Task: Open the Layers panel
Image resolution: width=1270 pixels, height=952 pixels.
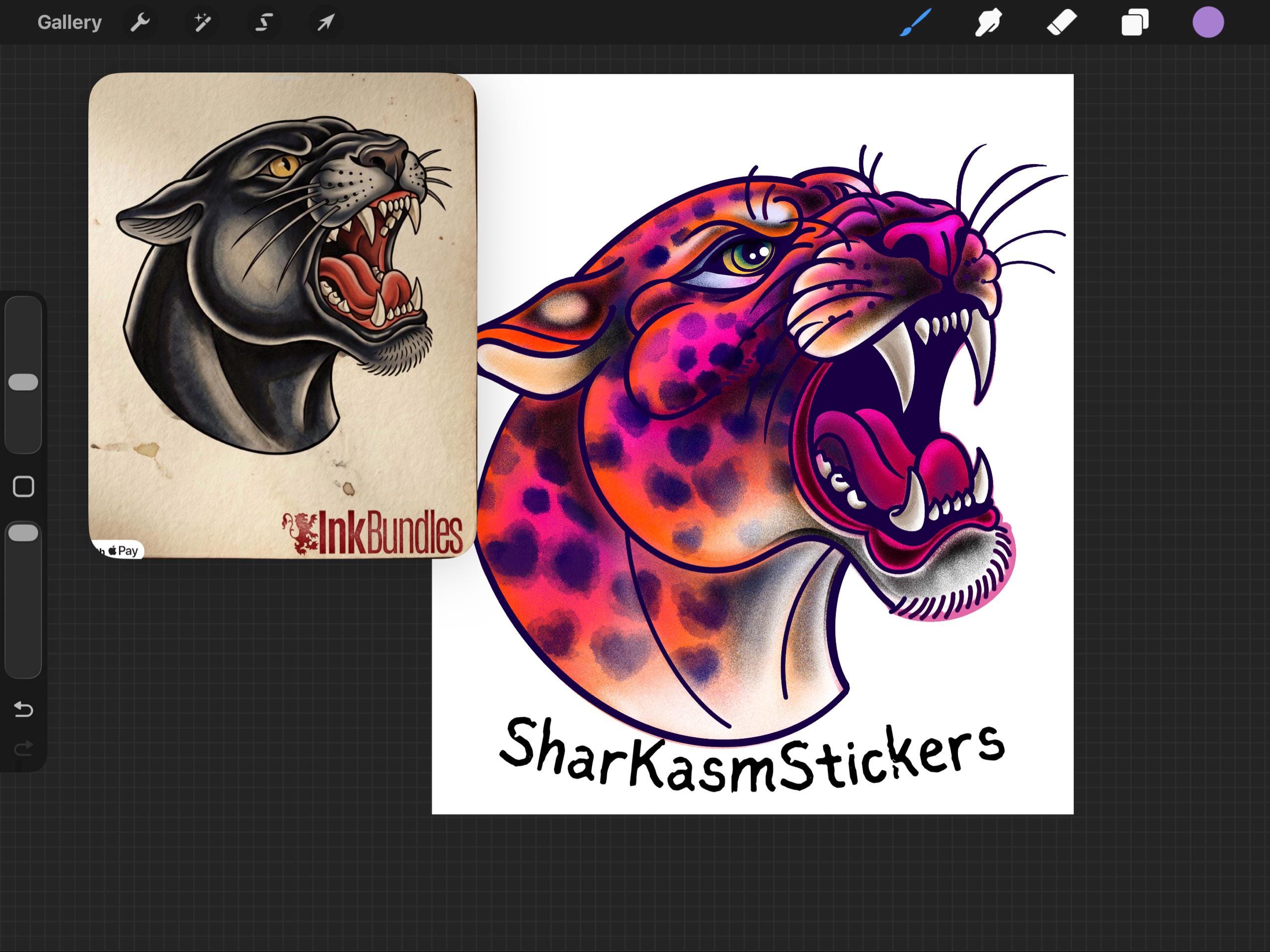Action: point(1135,23)
